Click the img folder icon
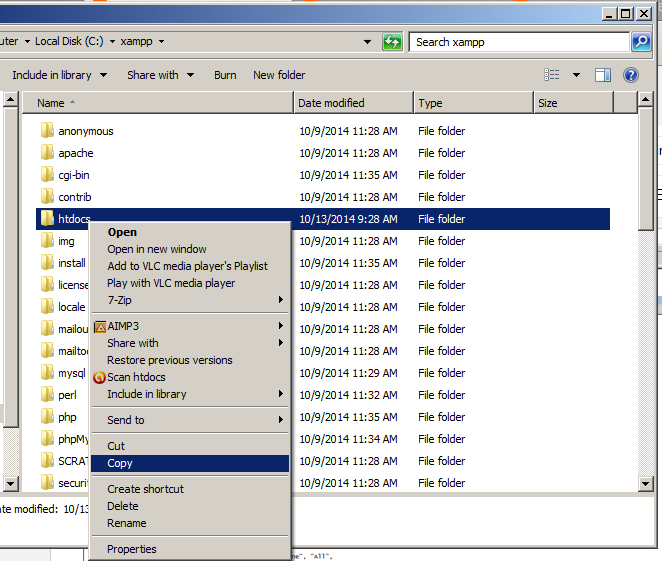The image size is (662, 561). (x=47, y=241)
